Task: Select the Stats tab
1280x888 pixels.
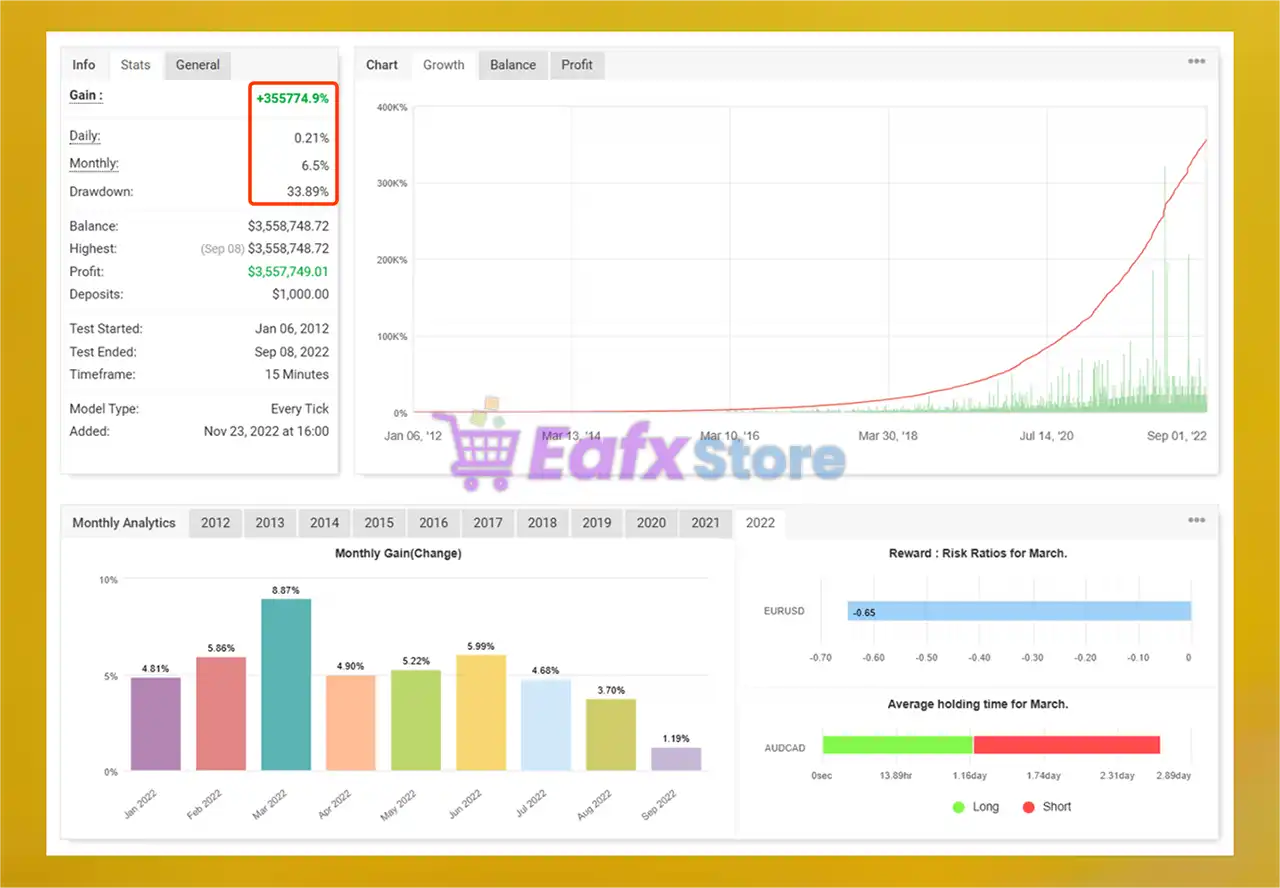Action: point(135,65)
